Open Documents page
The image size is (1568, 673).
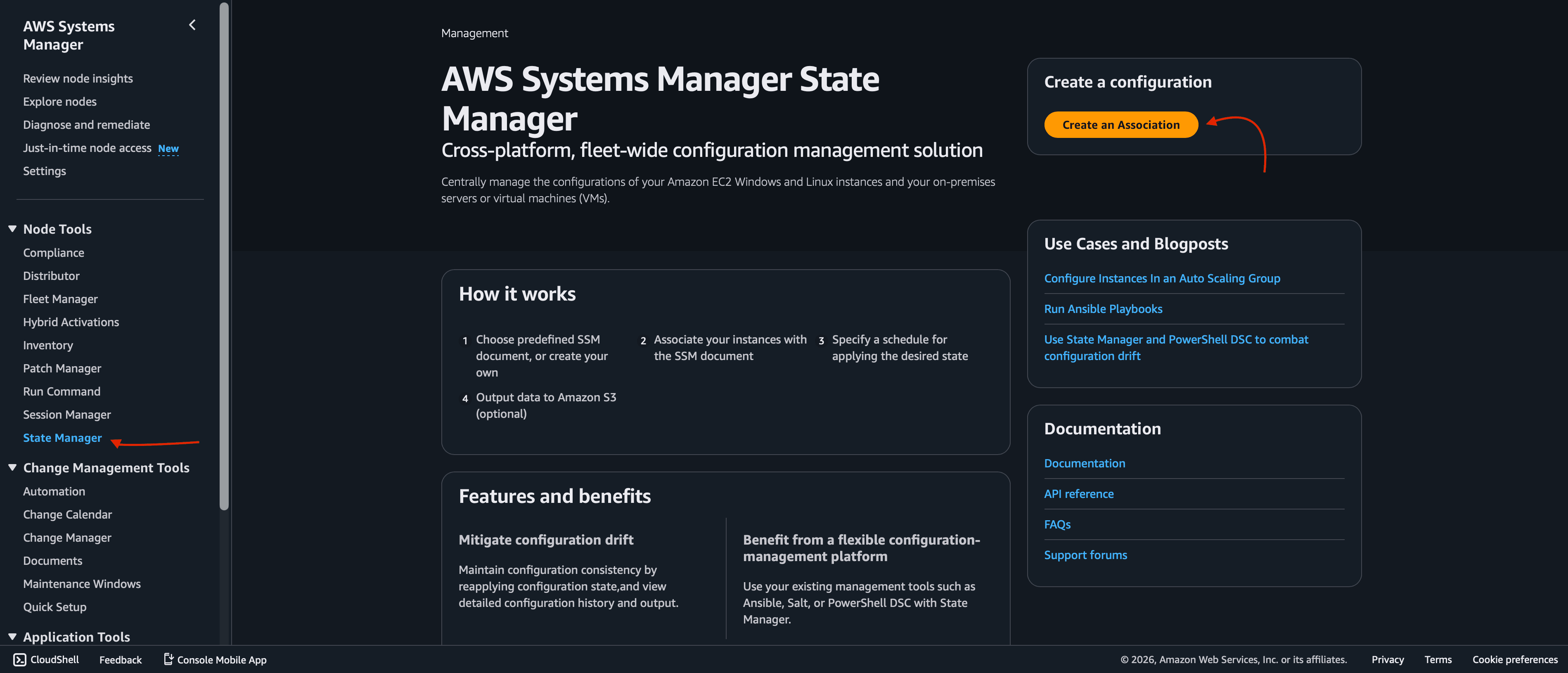pos(52,560)
